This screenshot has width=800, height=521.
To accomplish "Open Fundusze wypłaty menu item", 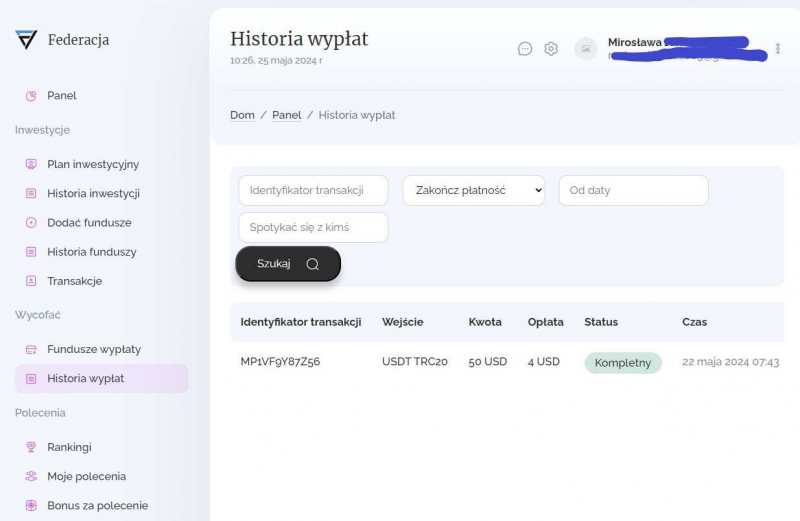I will [93, 349].
